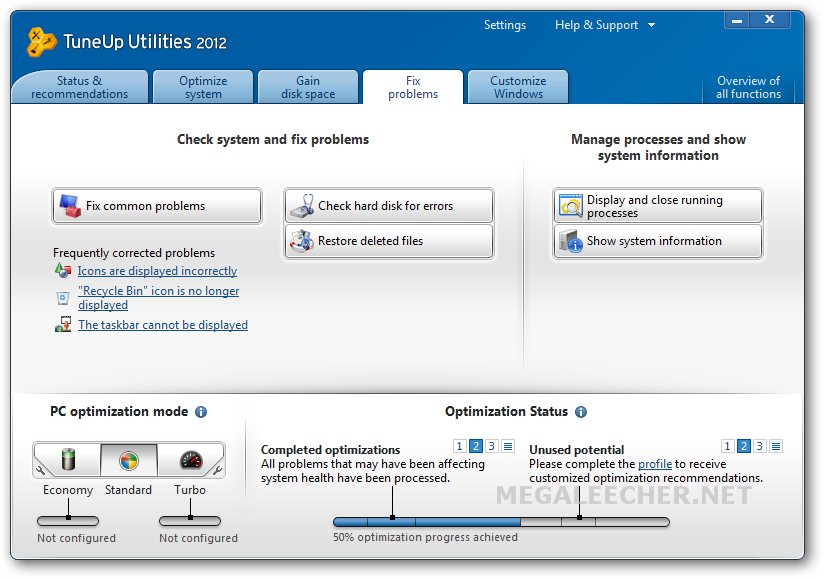The width and height of the screenshot is (823, 578).
Task: Go to page 3 of Completed optimizations
Action: (x=492, y=446)
